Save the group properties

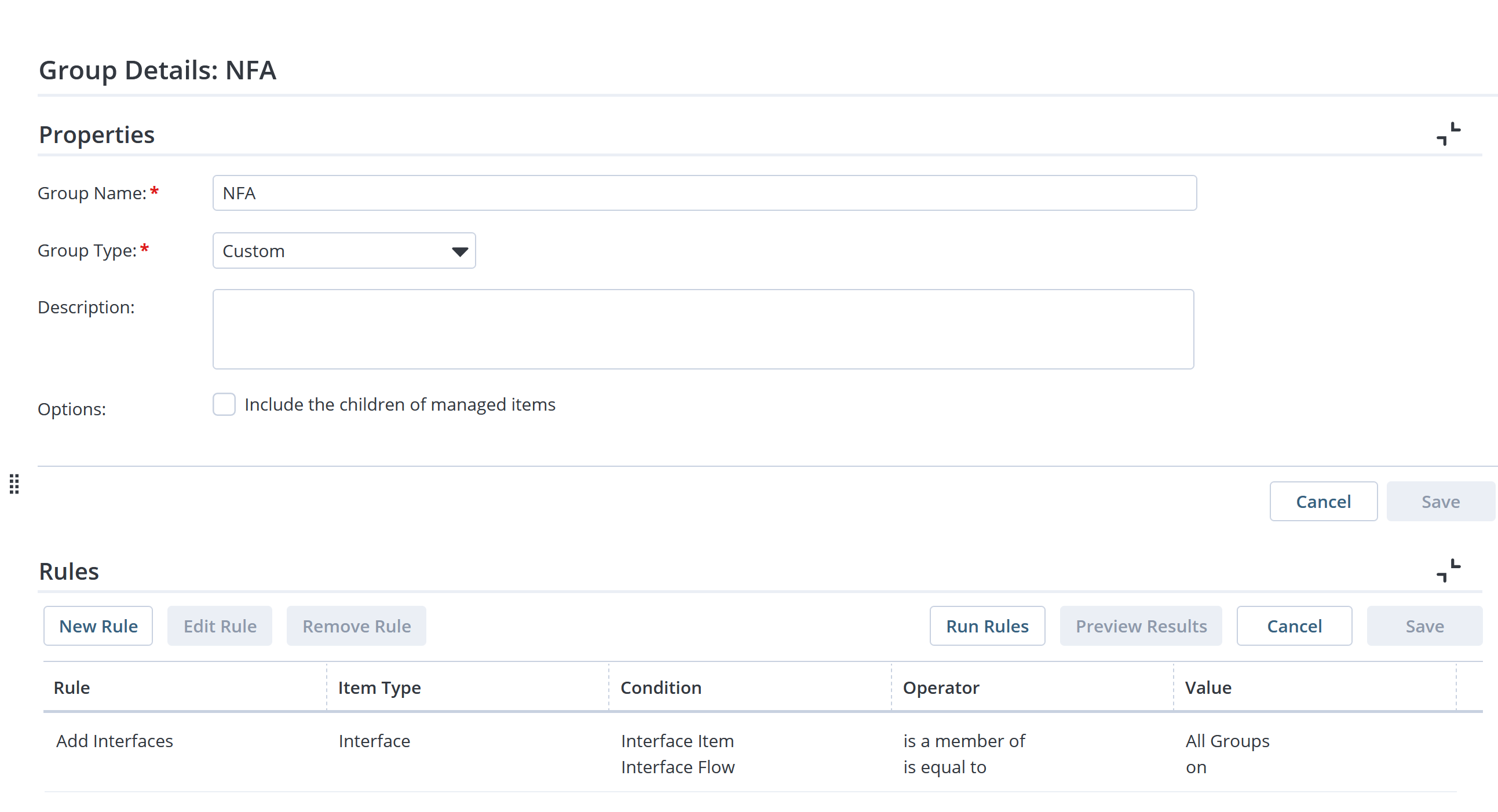(1441, 501)
